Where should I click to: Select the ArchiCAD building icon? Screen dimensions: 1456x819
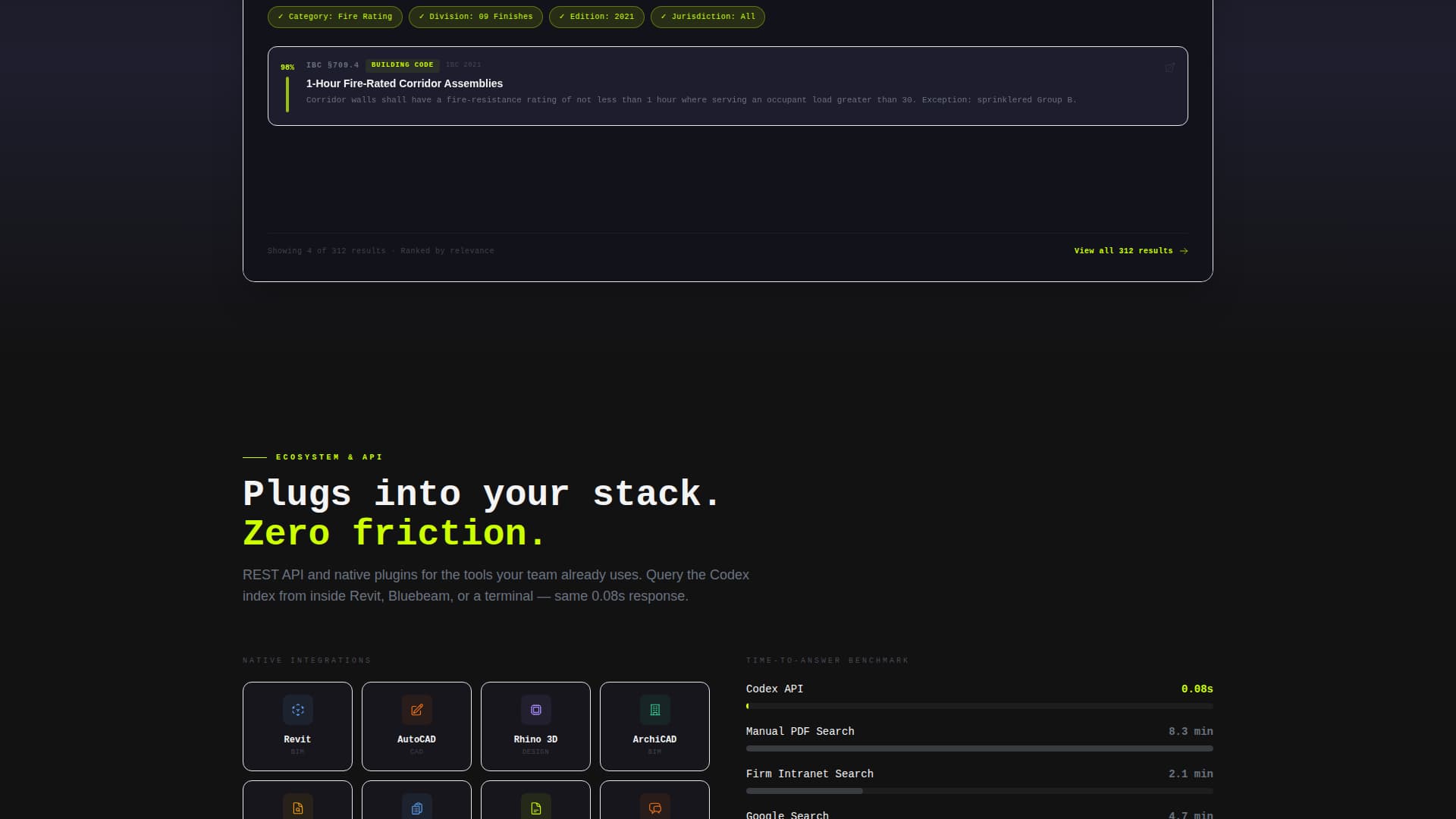point(654,710)
